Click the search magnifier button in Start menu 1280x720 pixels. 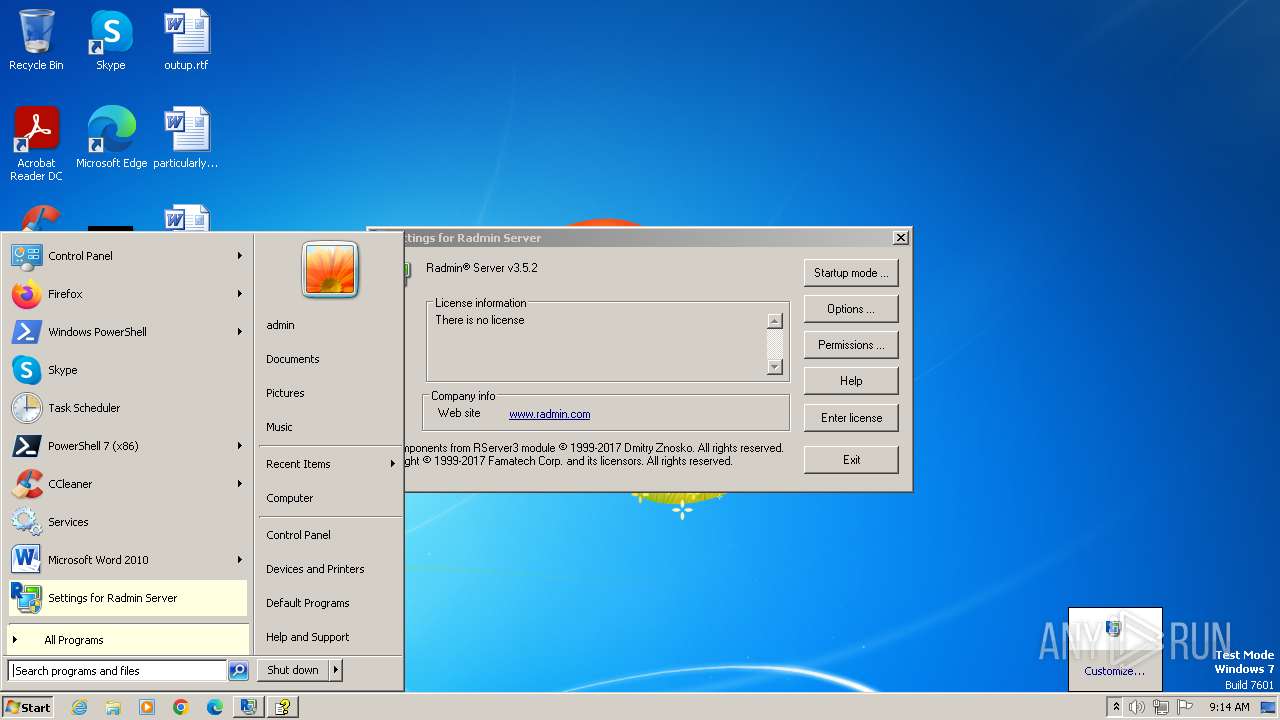click(238, 671)
